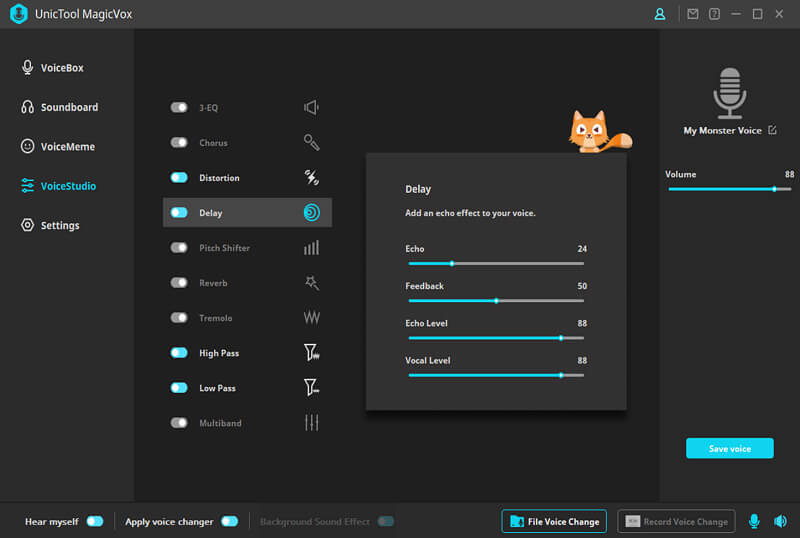This screenshot has width=800, height=538.
Task: Select the Reverb effect label
Action: tap(213, 283)
